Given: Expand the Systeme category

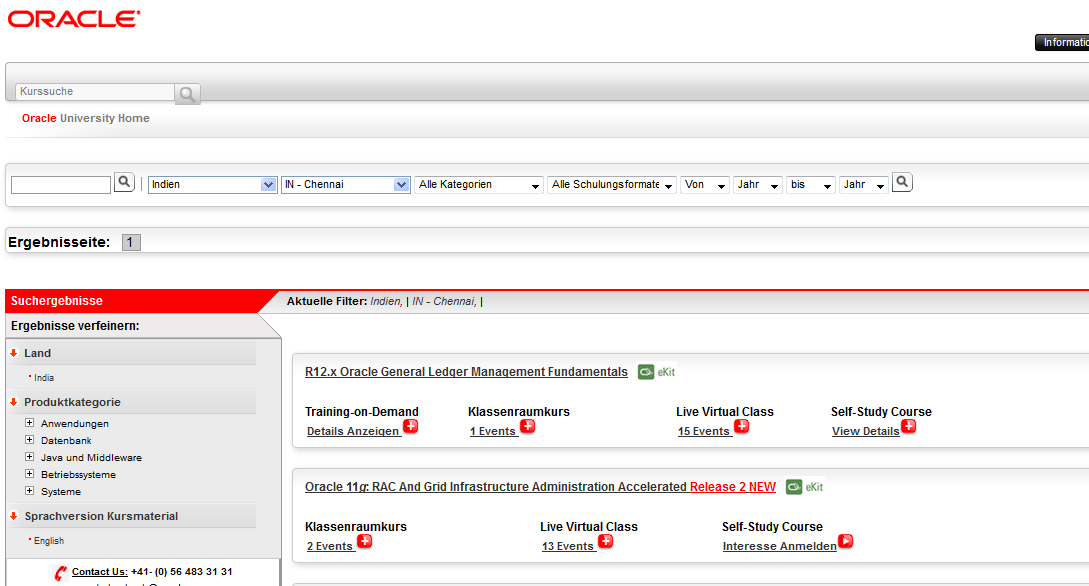Looking at the screenshot, I should coord(29,490).
